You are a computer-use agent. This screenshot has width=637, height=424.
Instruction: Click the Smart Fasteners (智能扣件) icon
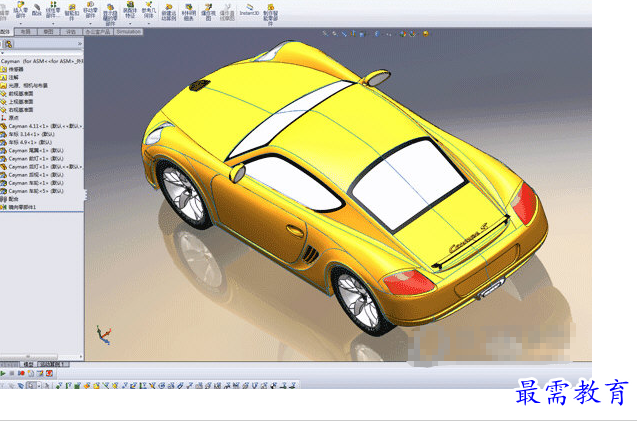click(x=72, y=12)
